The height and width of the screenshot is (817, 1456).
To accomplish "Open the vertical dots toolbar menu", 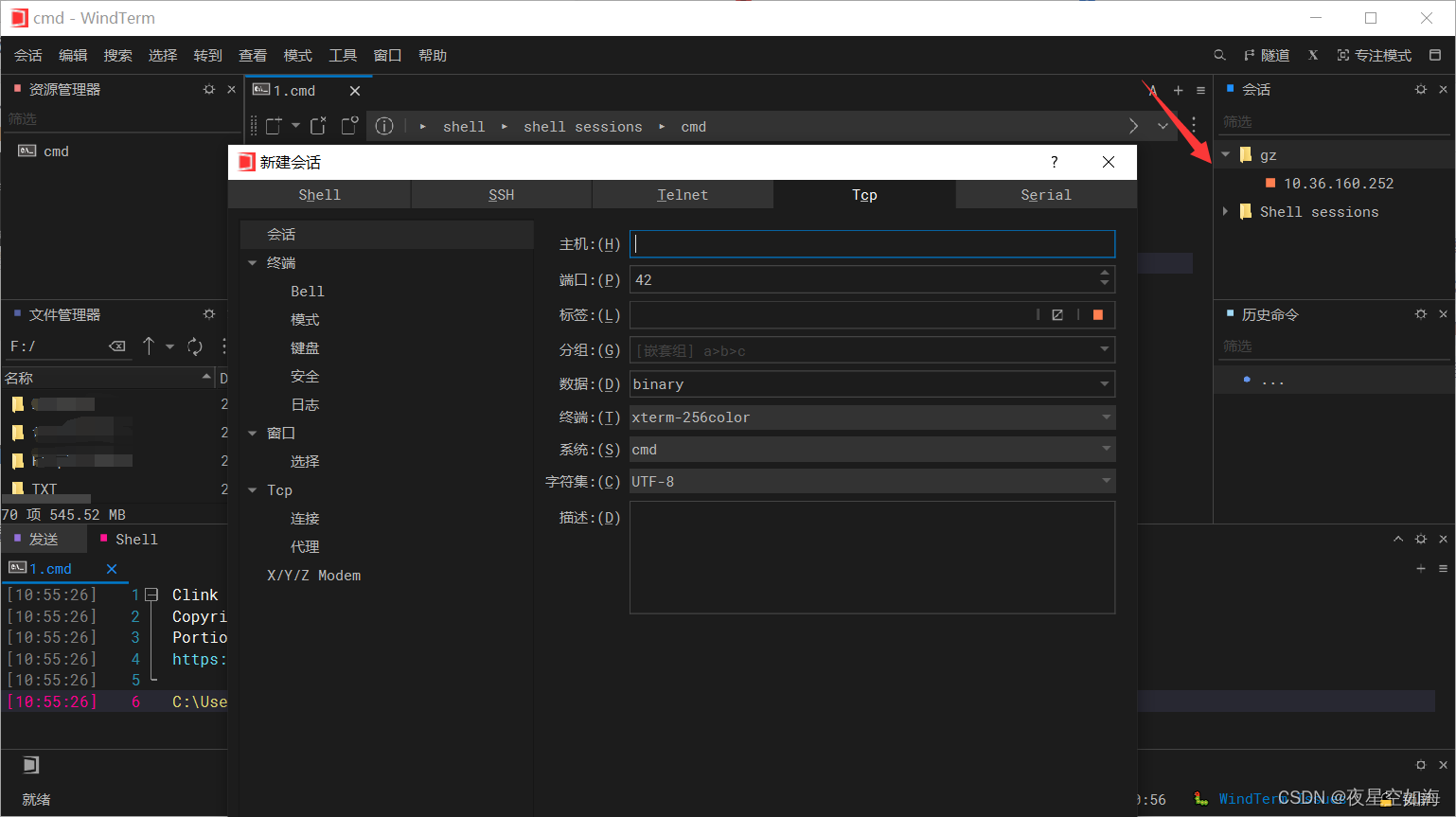I will 1194,125.
